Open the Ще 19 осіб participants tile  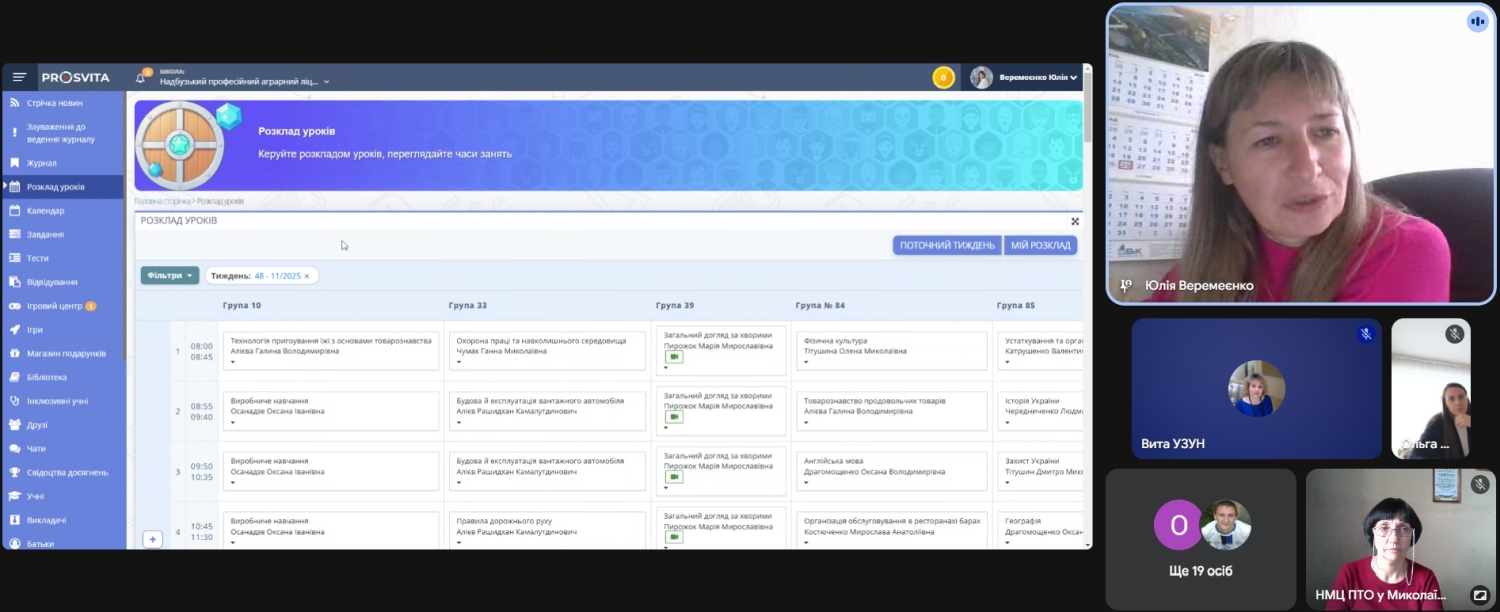1200,540
